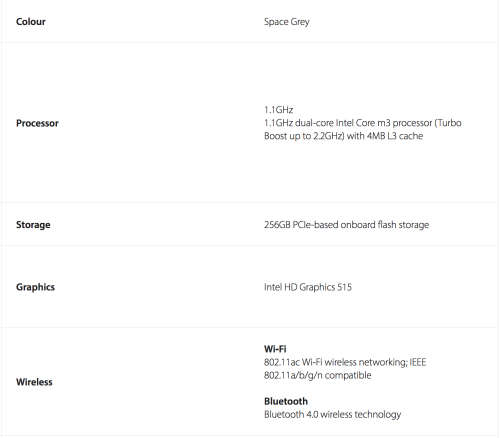The height and width of the screenshot is (438, 500).
Task: Click the 802.11a/b/g/n compatible text
Action: click(318, 375)
